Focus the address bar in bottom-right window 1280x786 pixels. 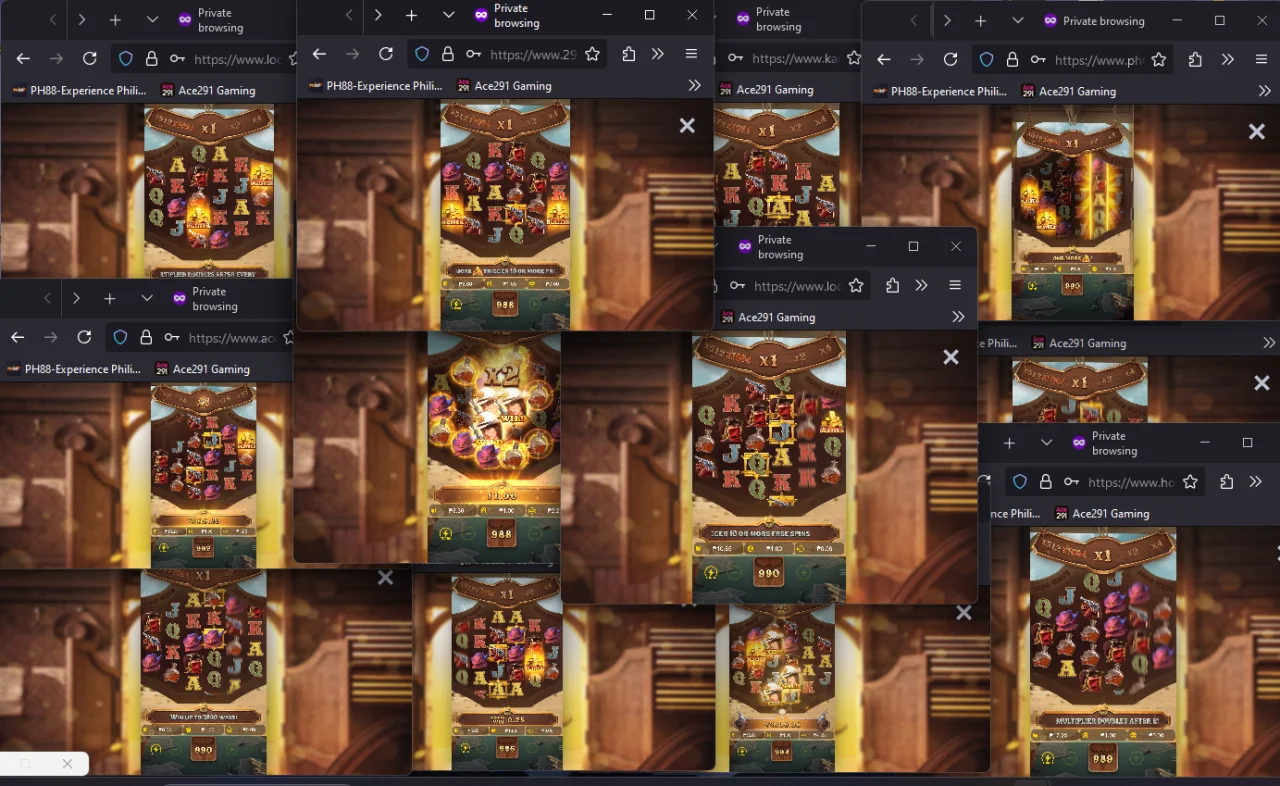[1105, 482]
